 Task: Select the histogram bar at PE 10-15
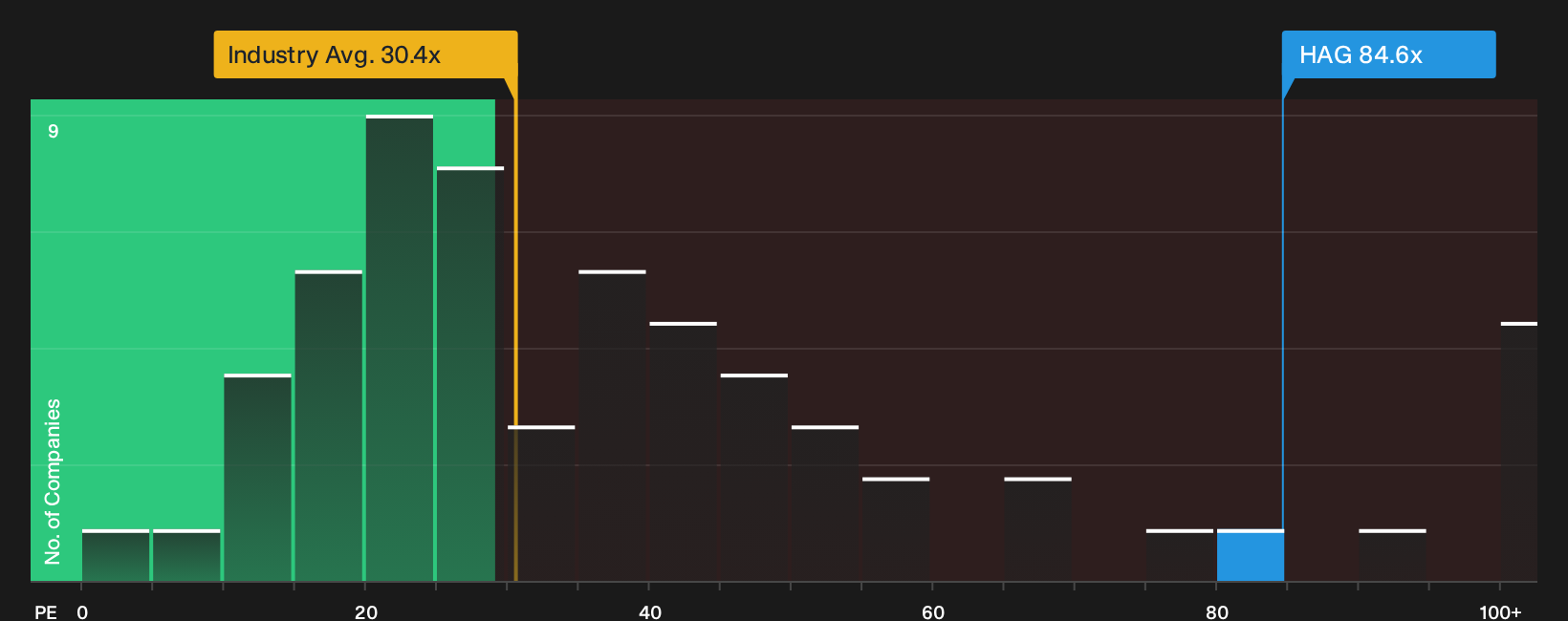257,478
